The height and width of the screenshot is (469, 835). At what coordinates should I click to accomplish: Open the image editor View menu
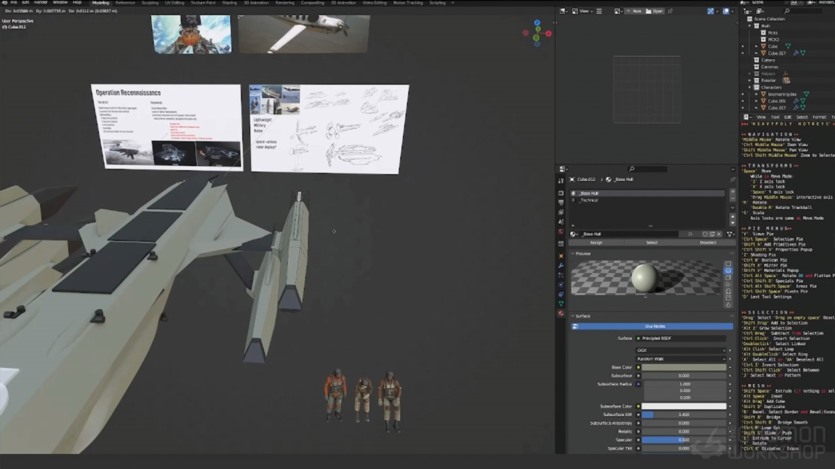[584, 11]
